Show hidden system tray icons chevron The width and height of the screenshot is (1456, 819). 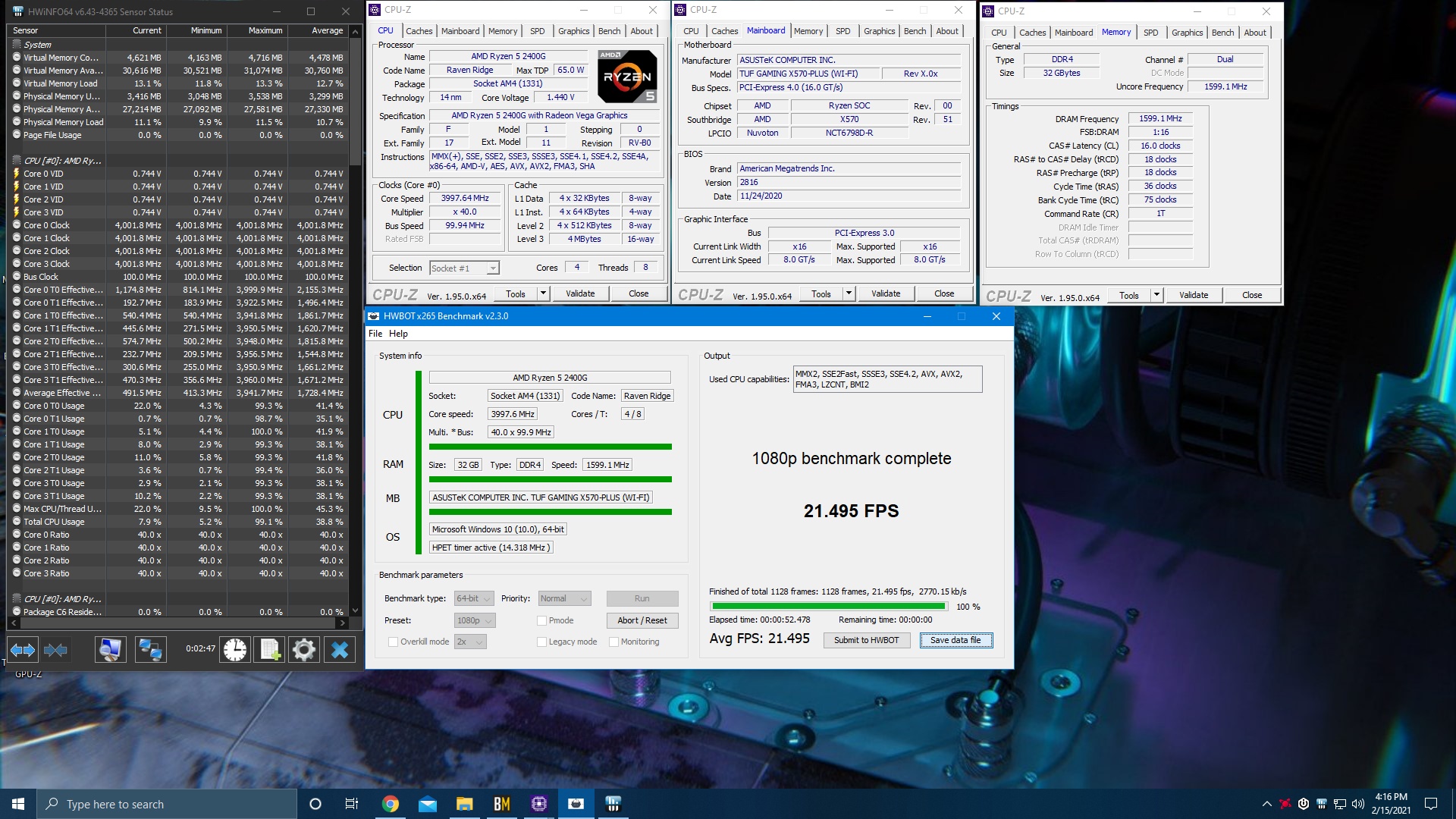tap(1266, 804)
